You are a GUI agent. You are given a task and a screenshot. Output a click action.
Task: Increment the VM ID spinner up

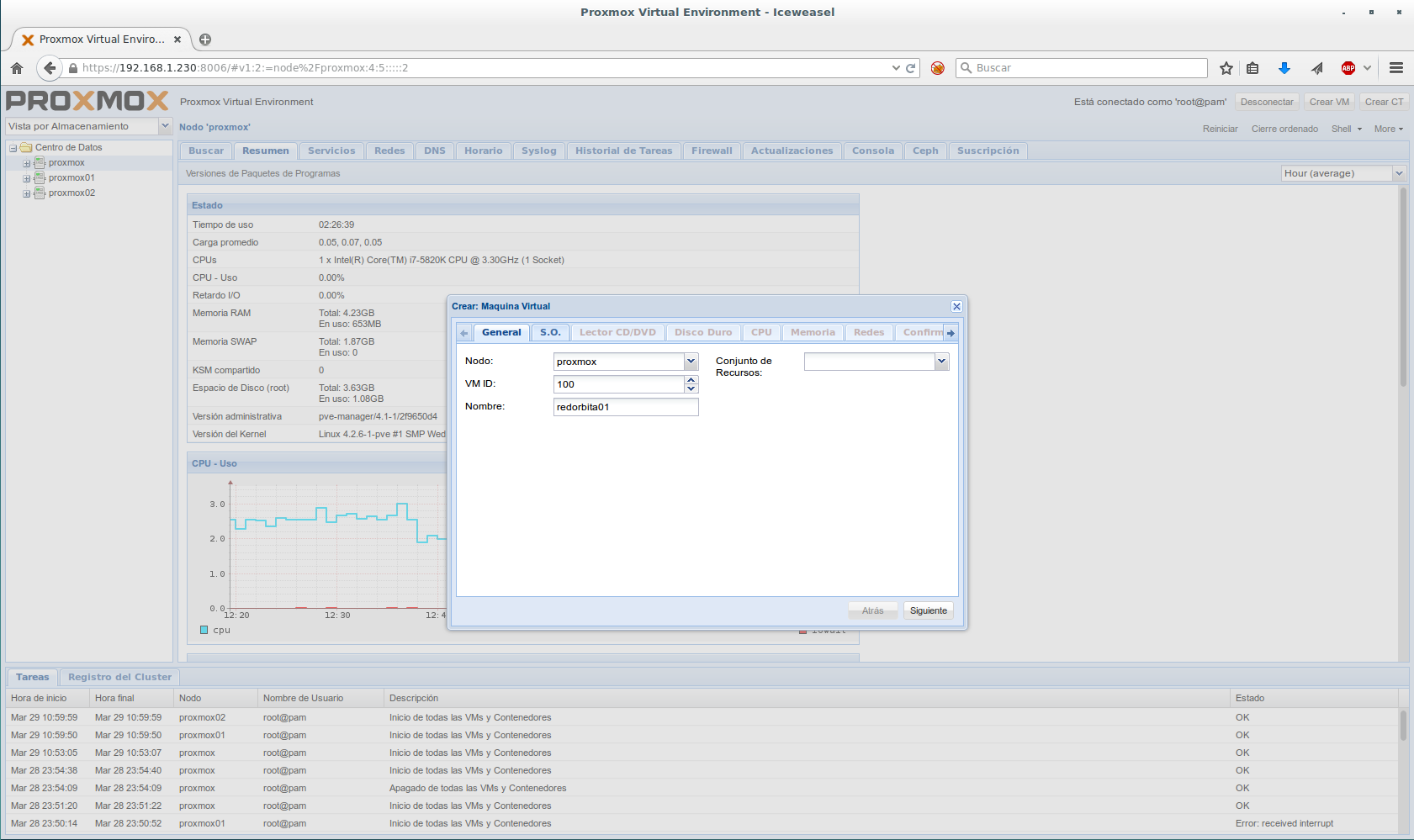(691, 380)
